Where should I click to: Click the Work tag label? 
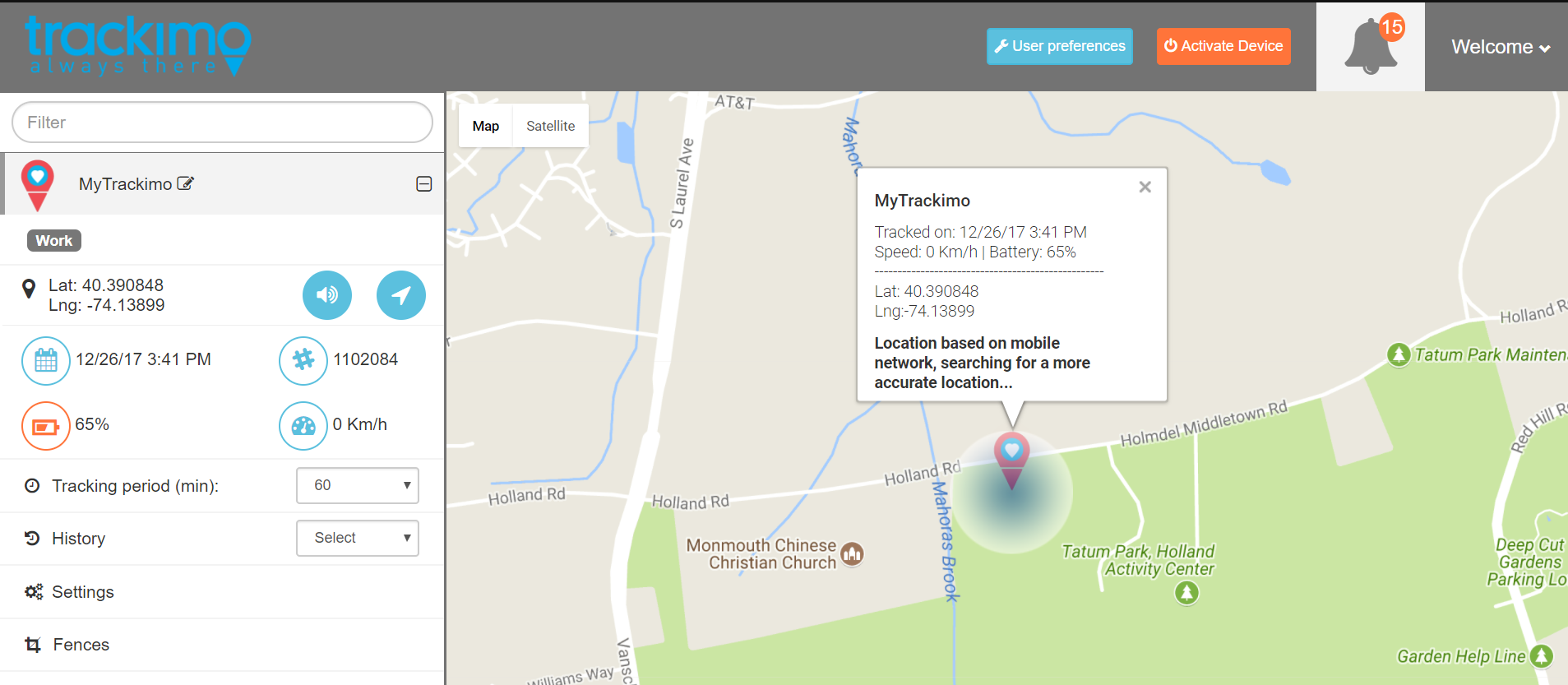coord(54,241)
